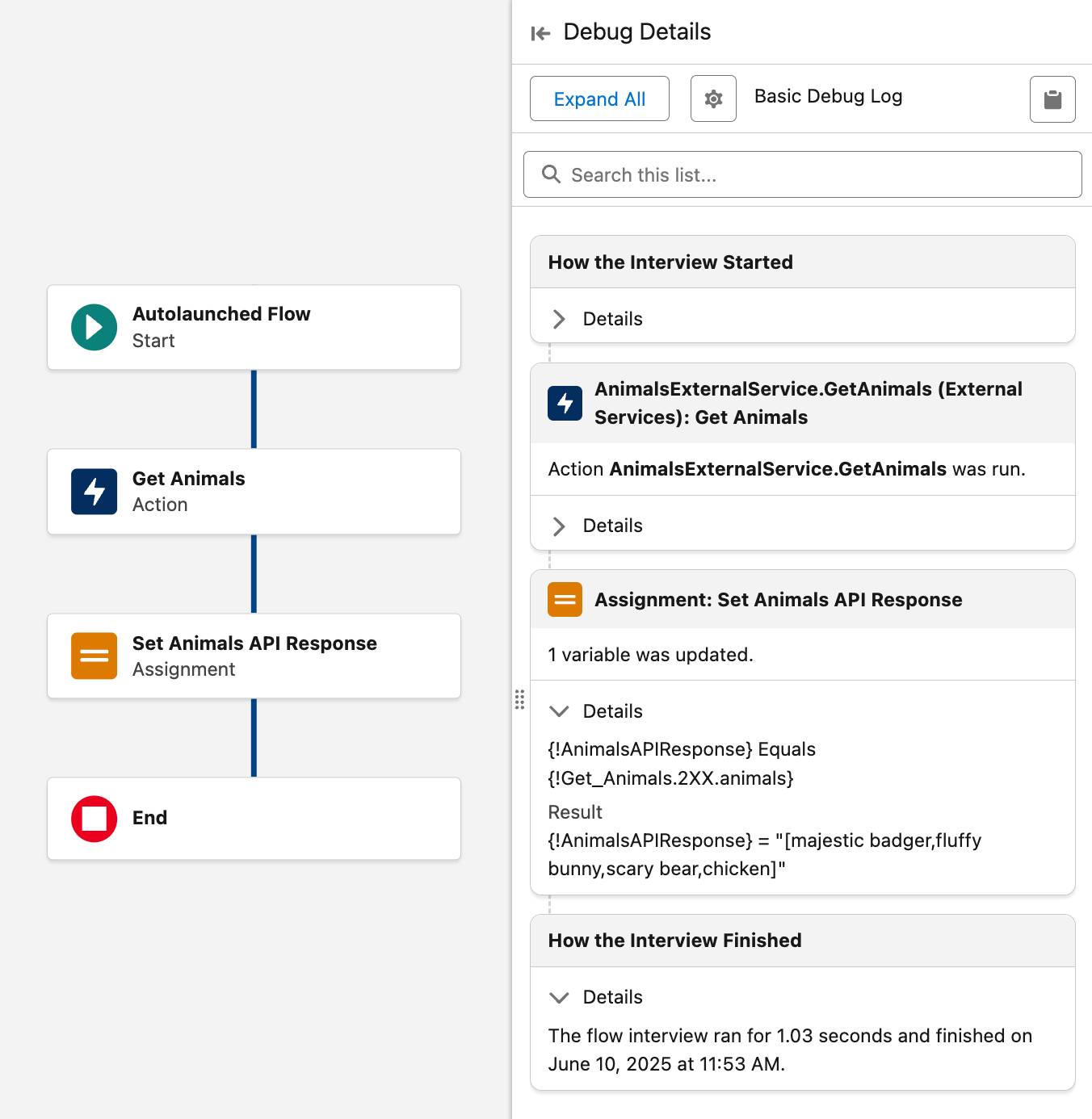Click the search magnifier icon
1092x1119 pixels.
pyautogui.click(x=551, y=174)
